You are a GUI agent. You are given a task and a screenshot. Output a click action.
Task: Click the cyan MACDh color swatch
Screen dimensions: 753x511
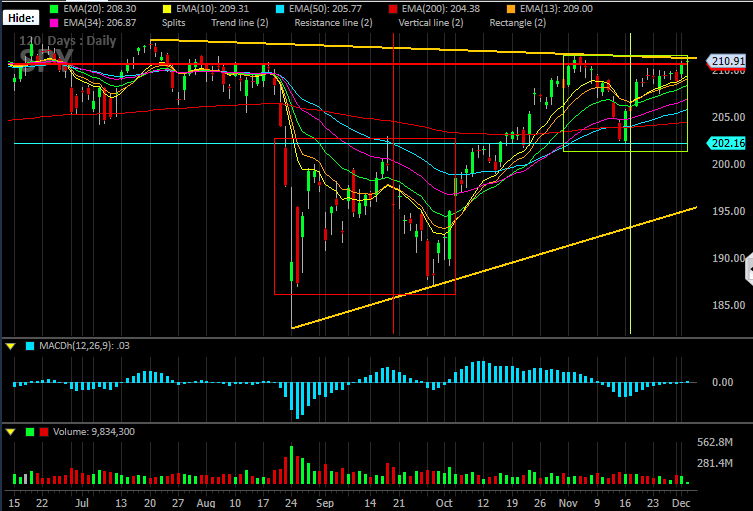click(30, 346)
